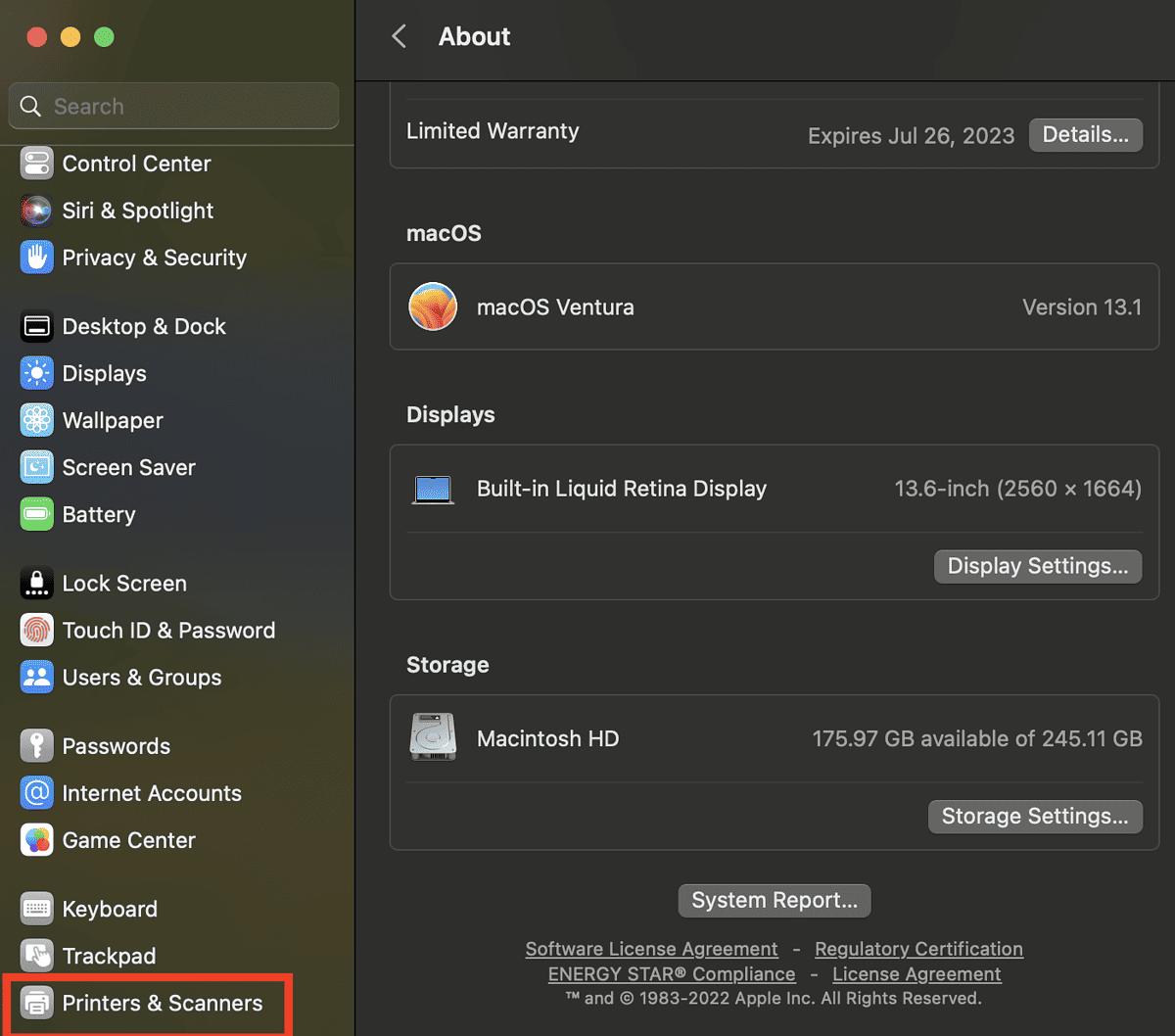Open Storage Settings
Image resolution: width=1175 pixels, height=1036 pixels.
pyautogui.click(x=1035, y=816)
